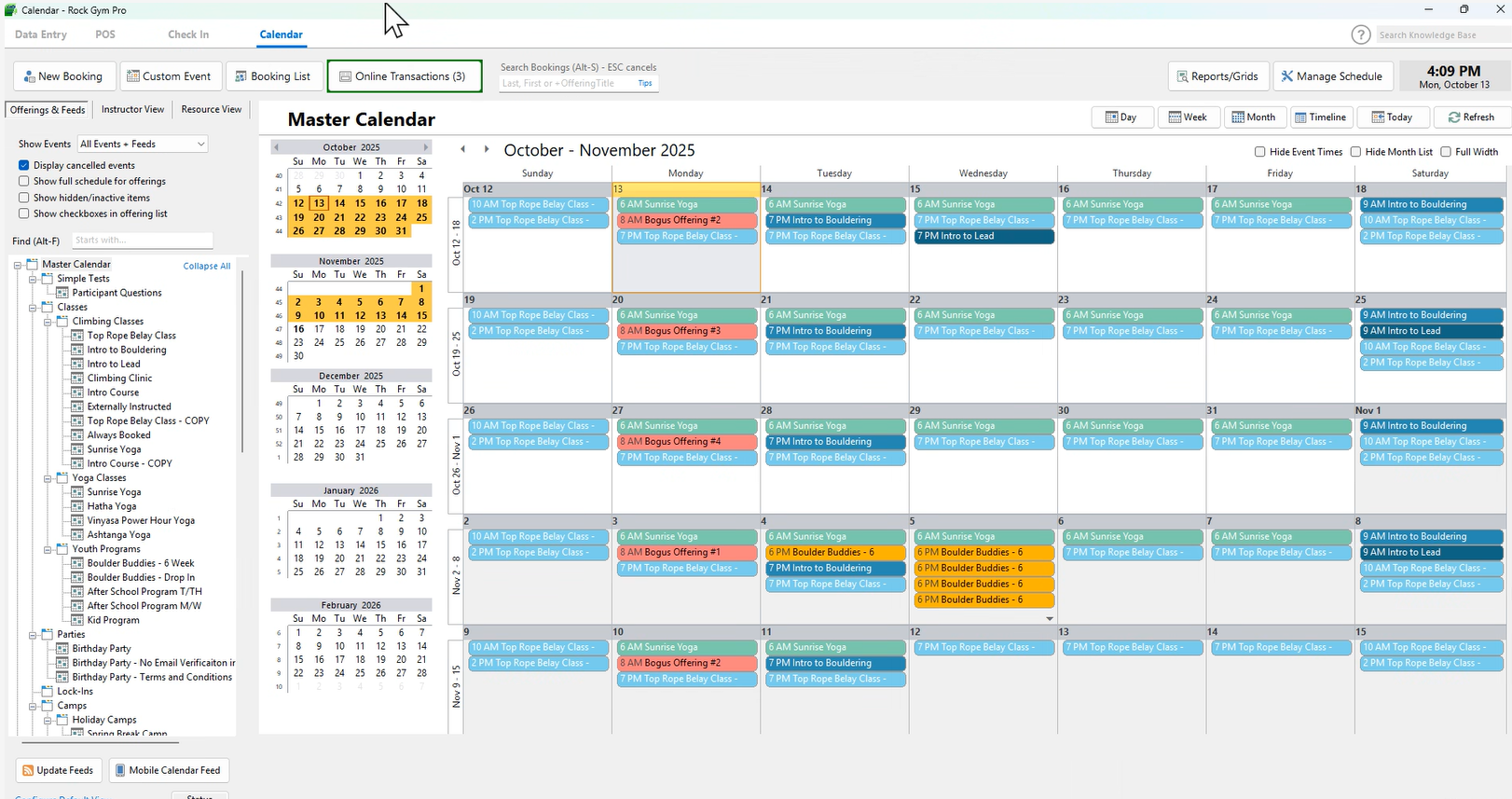Toggle Display cancelled events checkbox
This screenshot has height=799, width=1512.
pyautogui.click(x=24, y=165)
